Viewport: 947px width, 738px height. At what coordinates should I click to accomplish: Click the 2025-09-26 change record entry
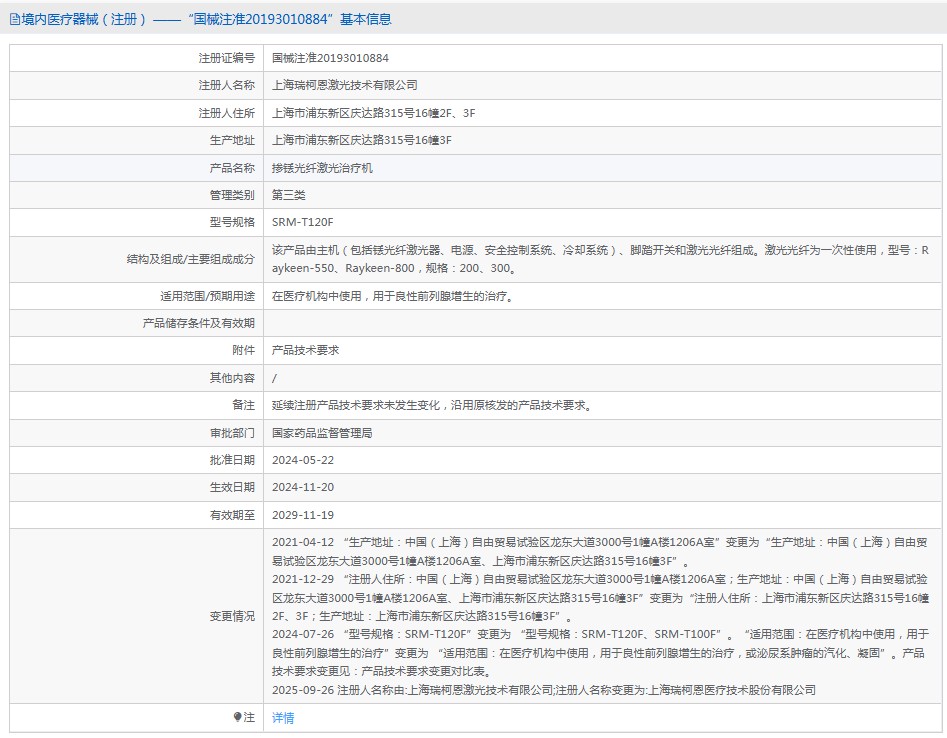coord(543,690)
